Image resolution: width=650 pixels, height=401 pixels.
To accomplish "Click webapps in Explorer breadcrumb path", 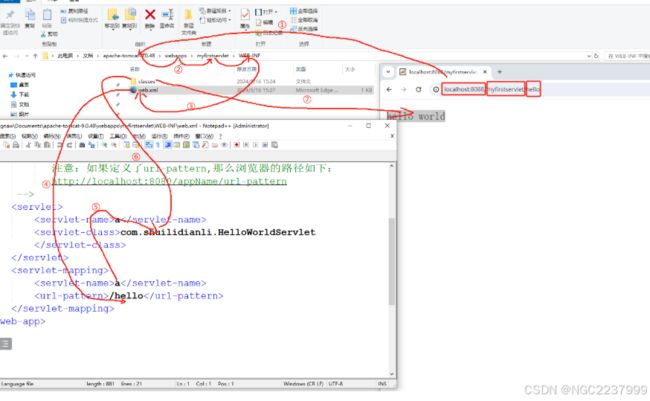I will (x=176, y=56).
